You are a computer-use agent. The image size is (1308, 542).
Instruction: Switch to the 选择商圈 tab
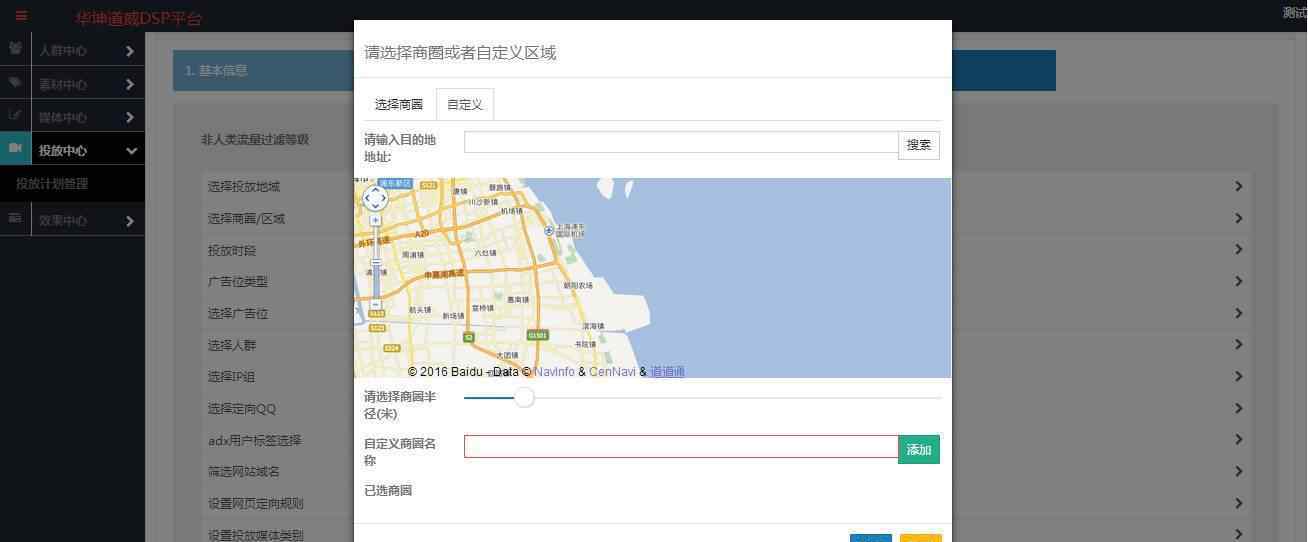(x=398, y=105)
